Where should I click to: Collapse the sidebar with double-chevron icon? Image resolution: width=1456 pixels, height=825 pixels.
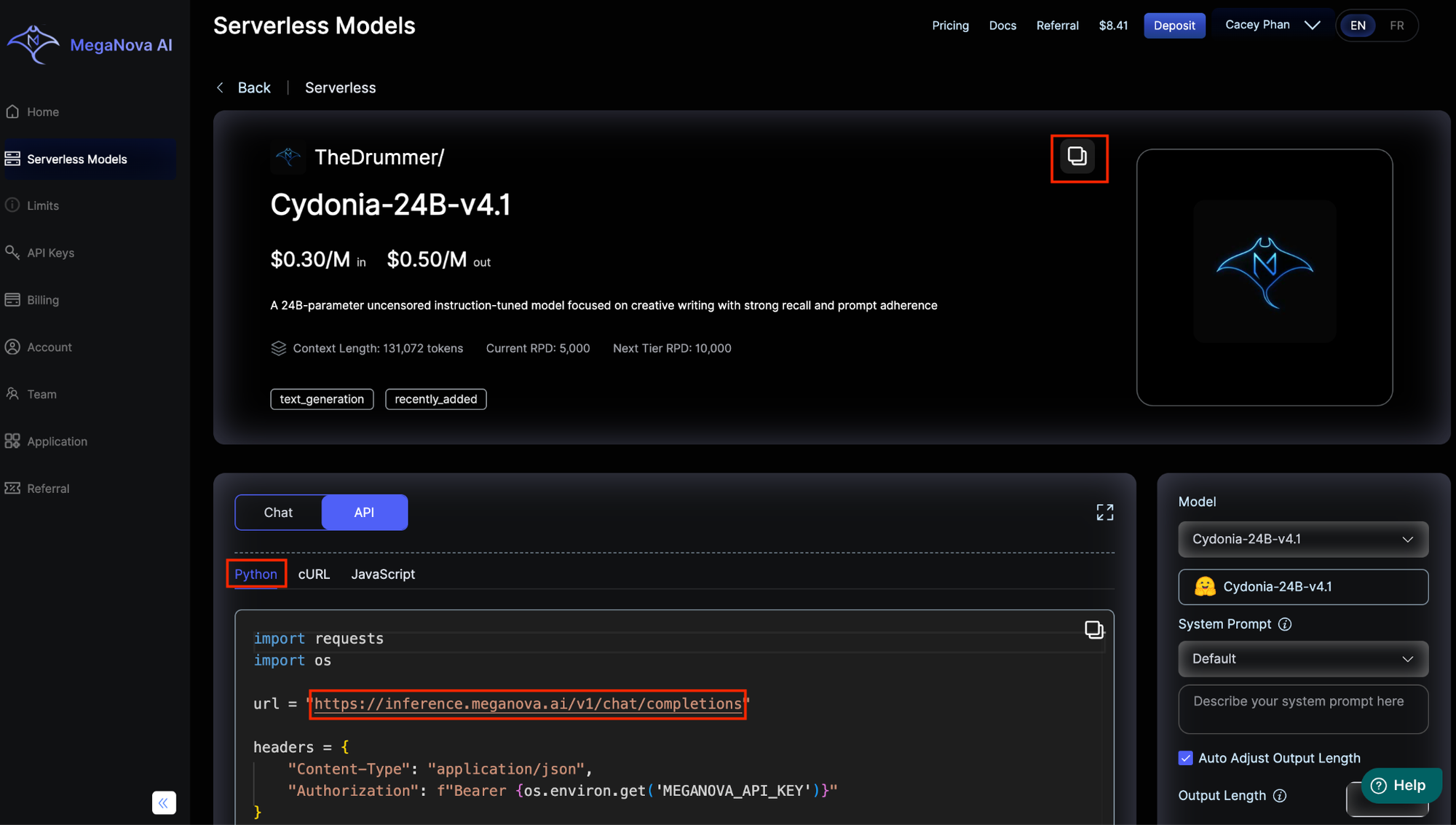(x=164, y=802)
